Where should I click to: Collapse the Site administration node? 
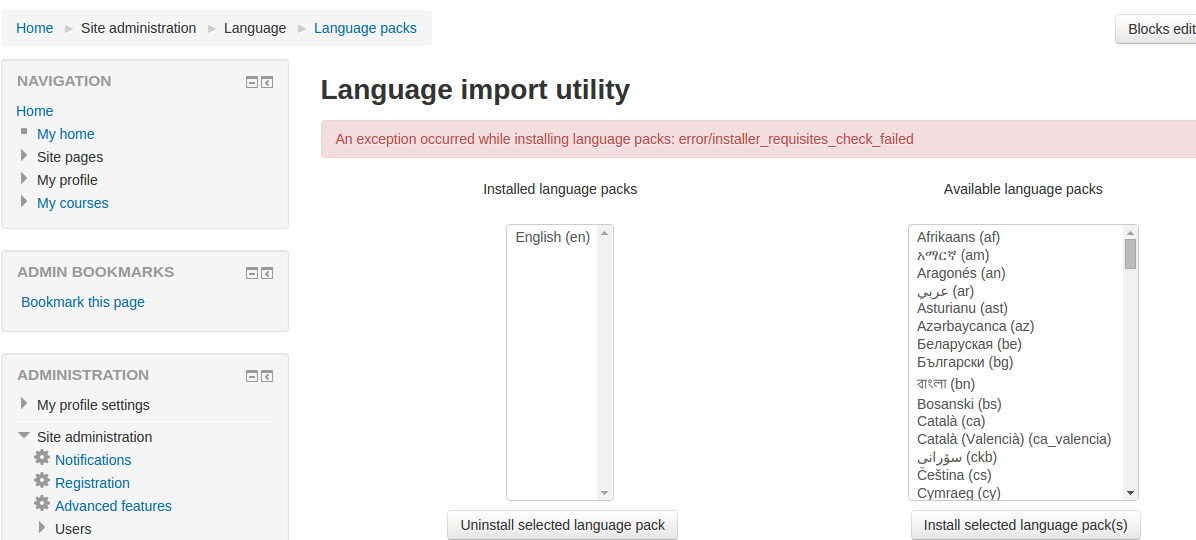[24, 436]
